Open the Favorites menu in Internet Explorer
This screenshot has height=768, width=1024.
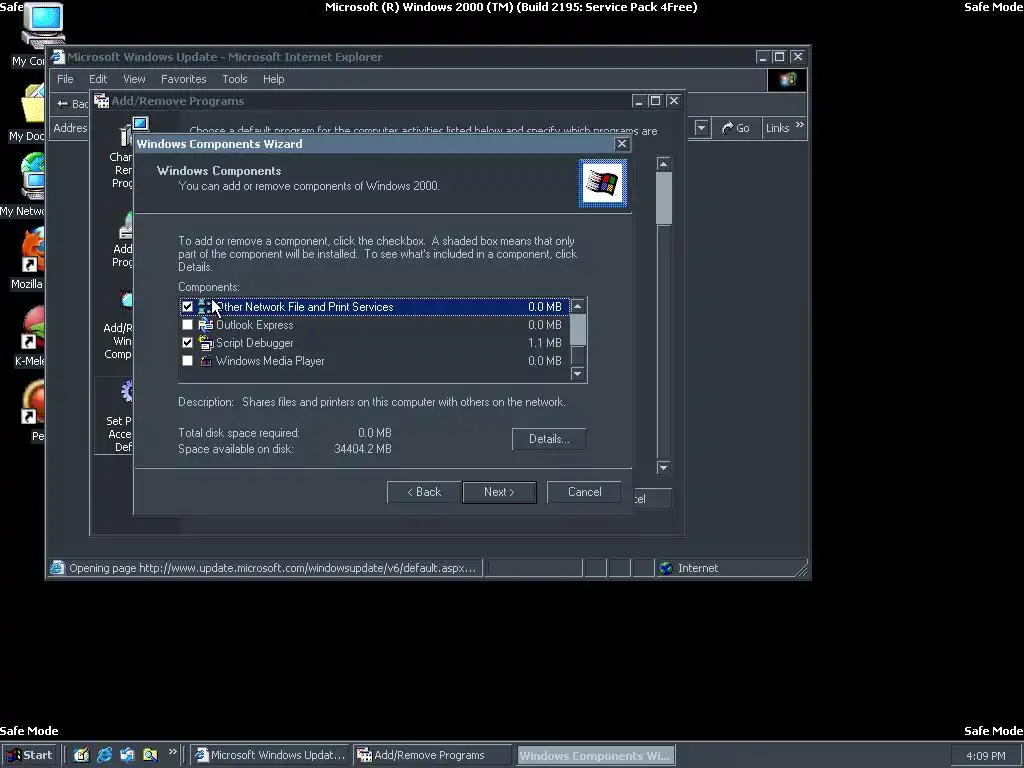tap(184, 79)
